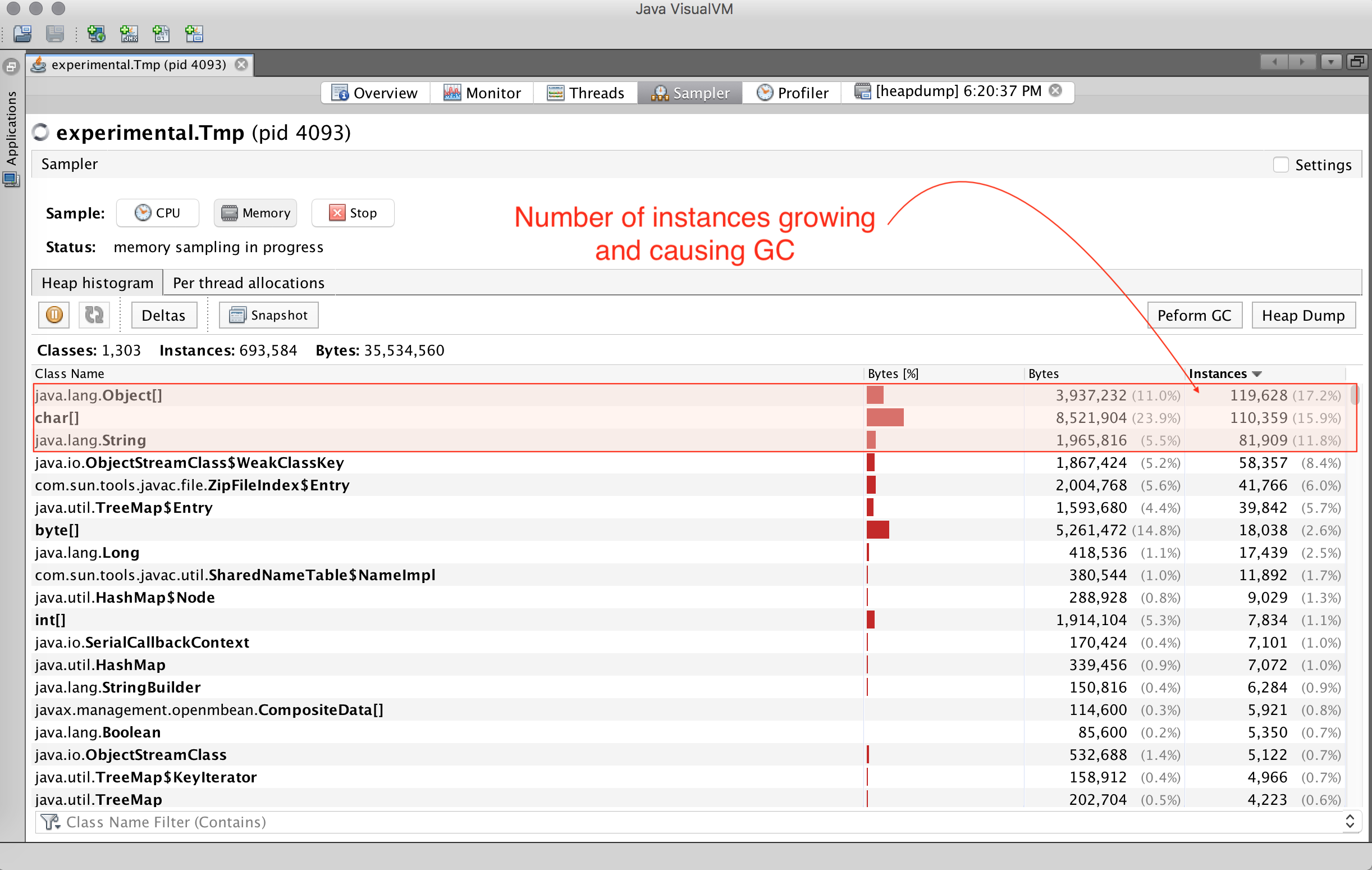
Task: Request a Heap Dump
Action: 1304,315
